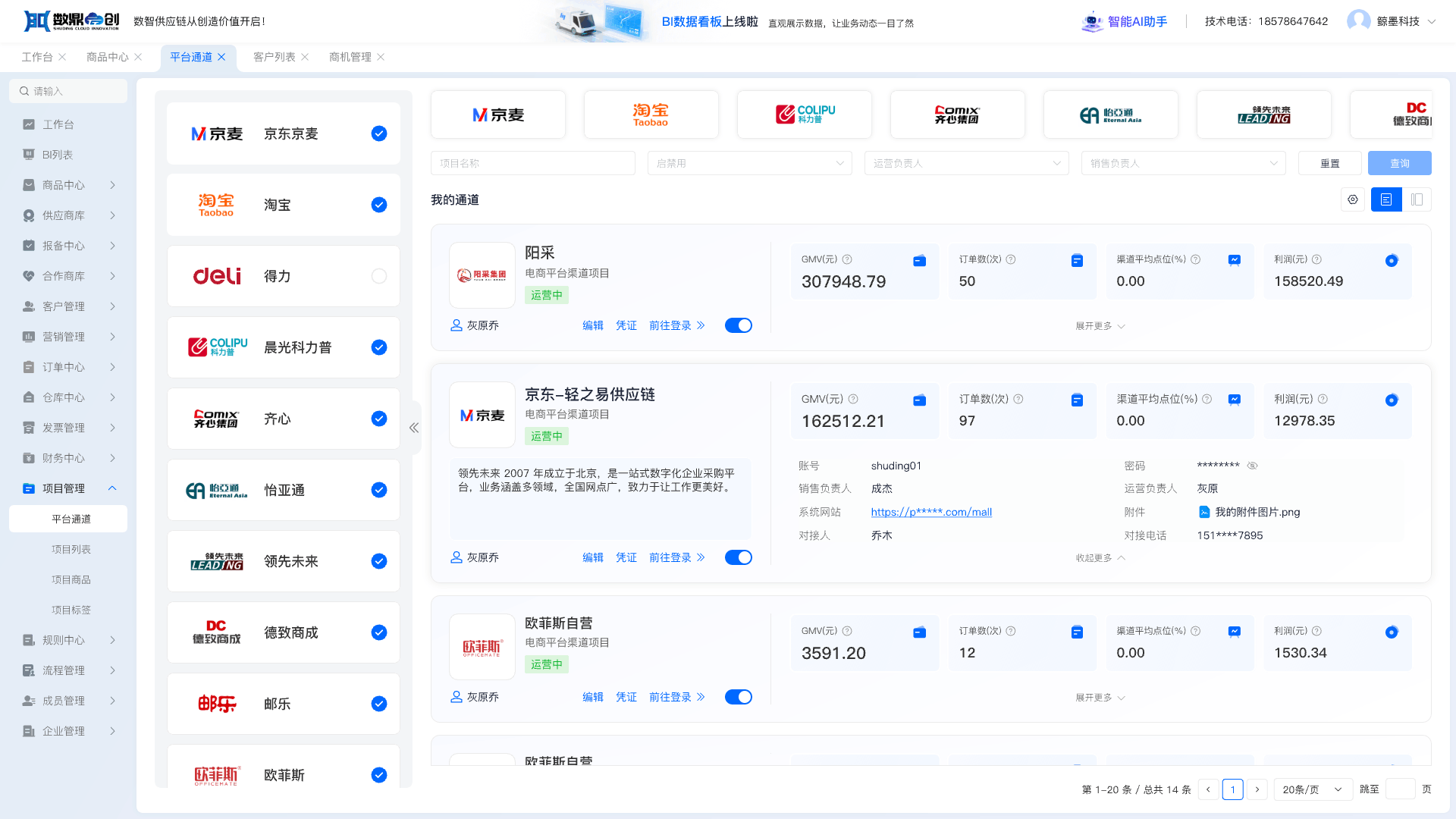Switch to list view layout icon

click(1386, 199)
